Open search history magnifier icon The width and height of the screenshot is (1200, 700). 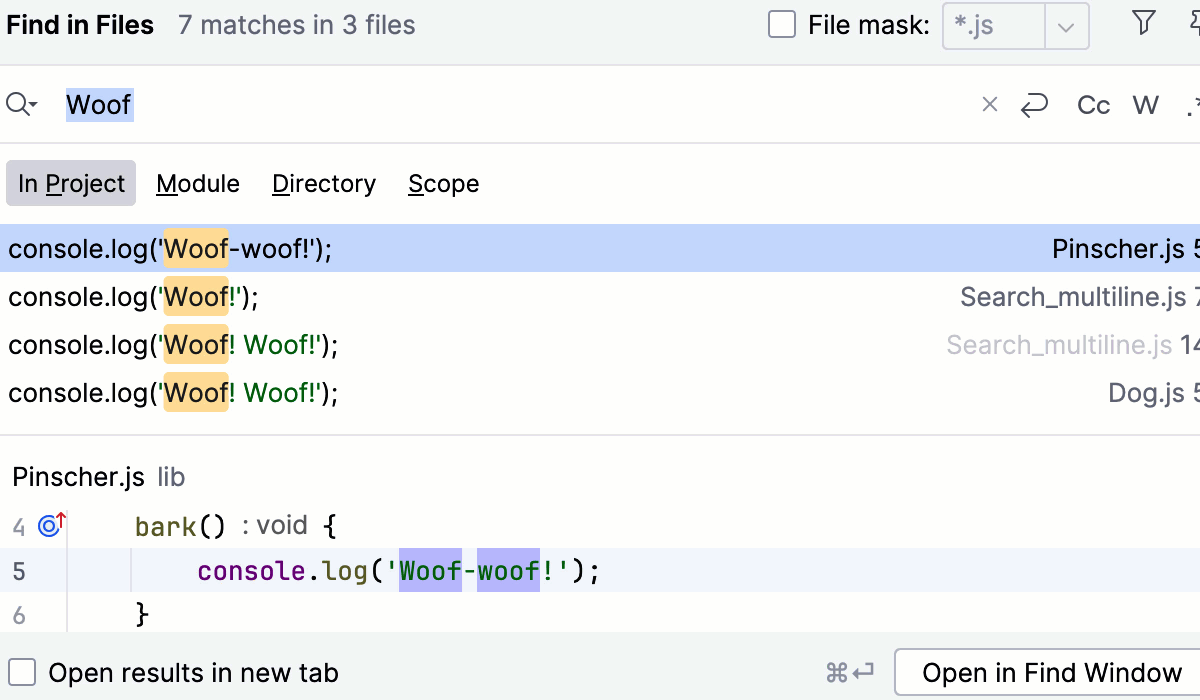[x=21, y=104]
